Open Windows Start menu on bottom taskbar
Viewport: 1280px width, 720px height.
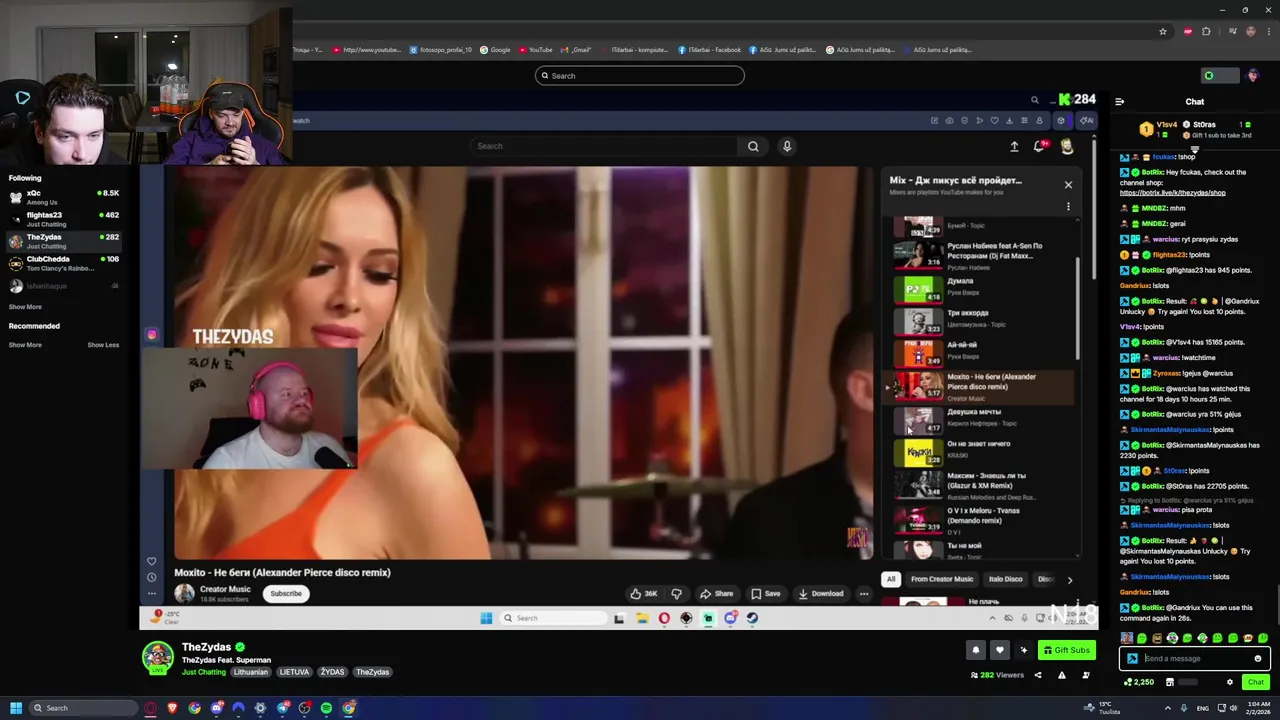click(16, 708)
